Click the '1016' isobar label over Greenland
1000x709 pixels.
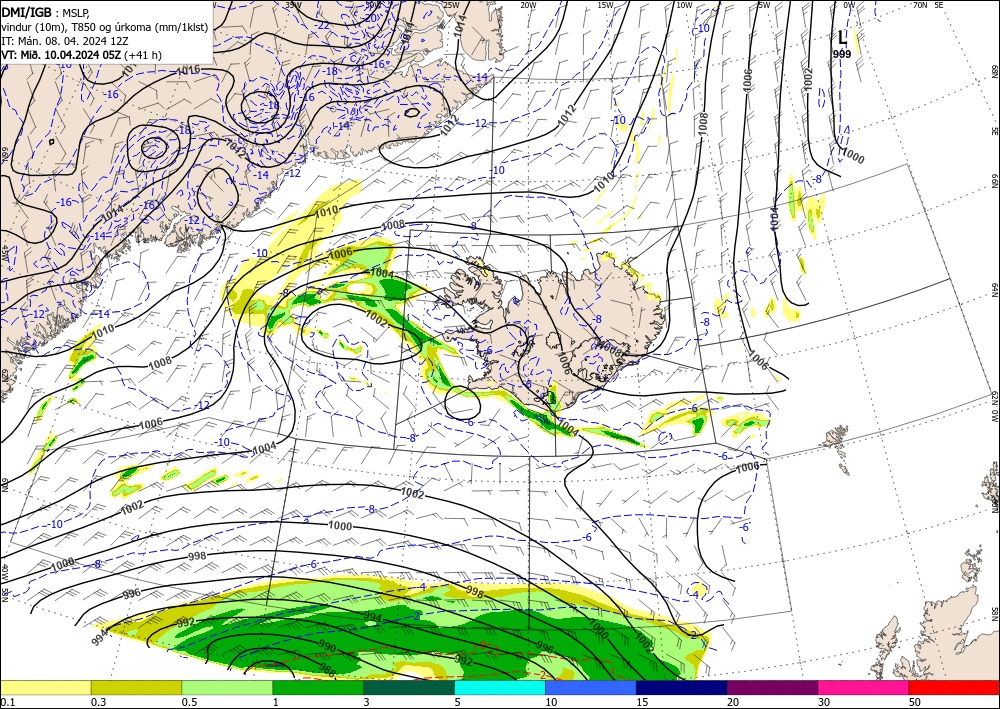[189, 70]
